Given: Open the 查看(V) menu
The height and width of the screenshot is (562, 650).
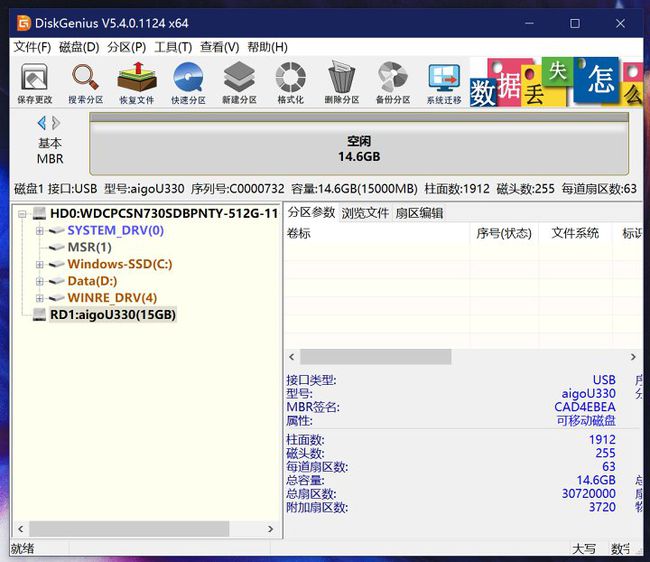Looking at the screenshot, I should (220, 47).
